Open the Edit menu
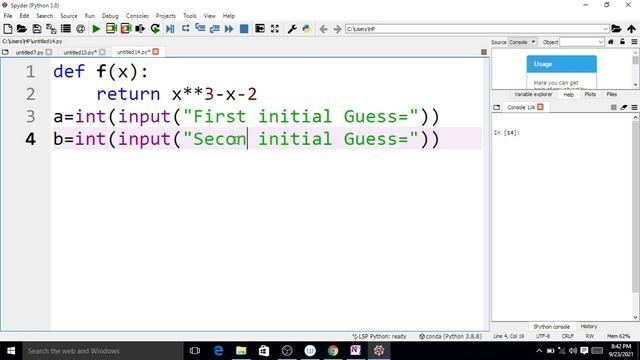This screenshot has height=360, width=640. pyautogui.click(x=24, y=16)
